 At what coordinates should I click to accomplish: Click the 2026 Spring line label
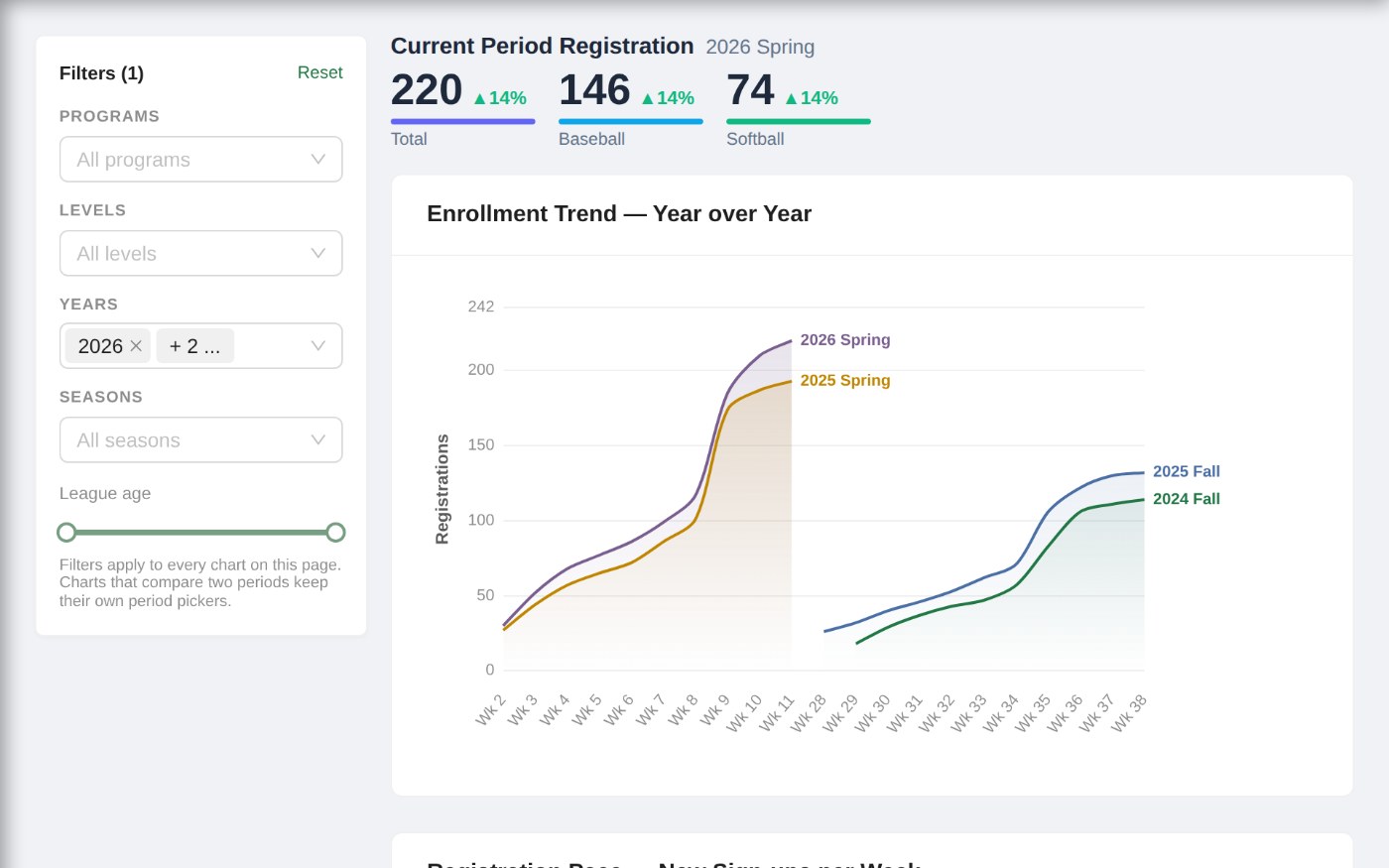tap(845, 340)
